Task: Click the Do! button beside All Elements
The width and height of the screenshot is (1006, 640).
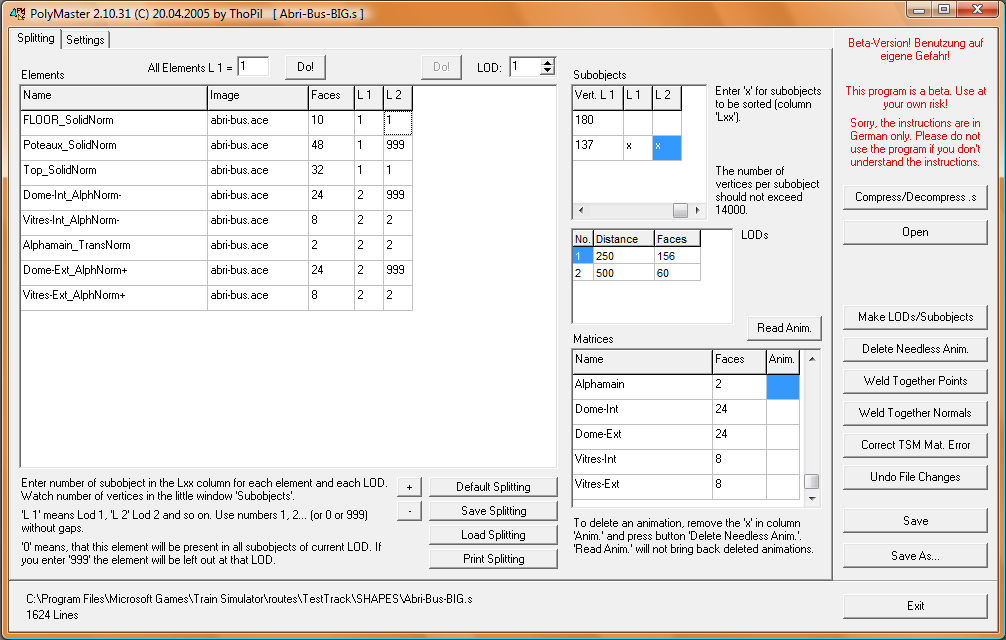Action: coord(305,67)
